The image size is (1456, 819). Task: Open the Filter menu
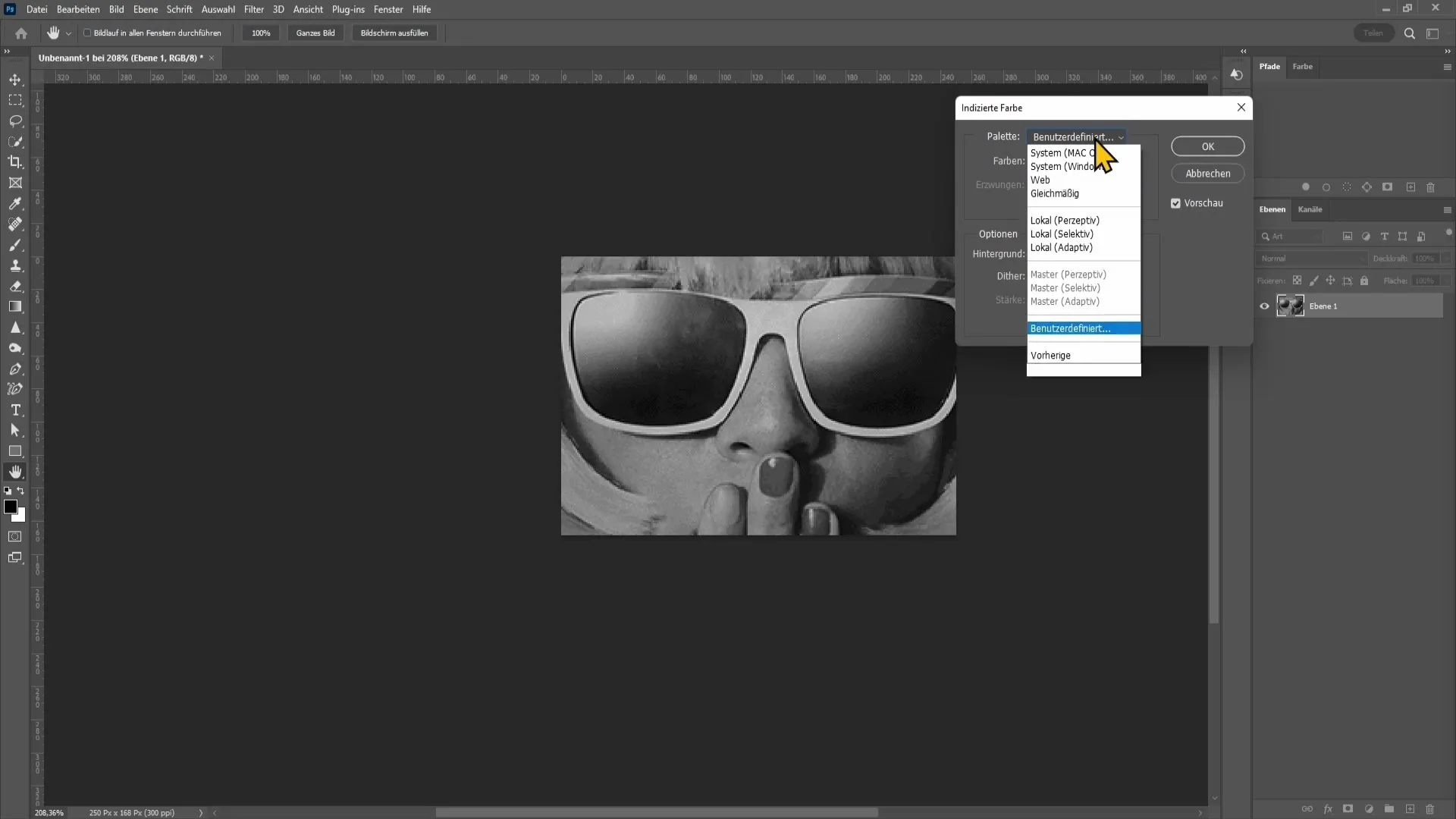click(253, 10)
